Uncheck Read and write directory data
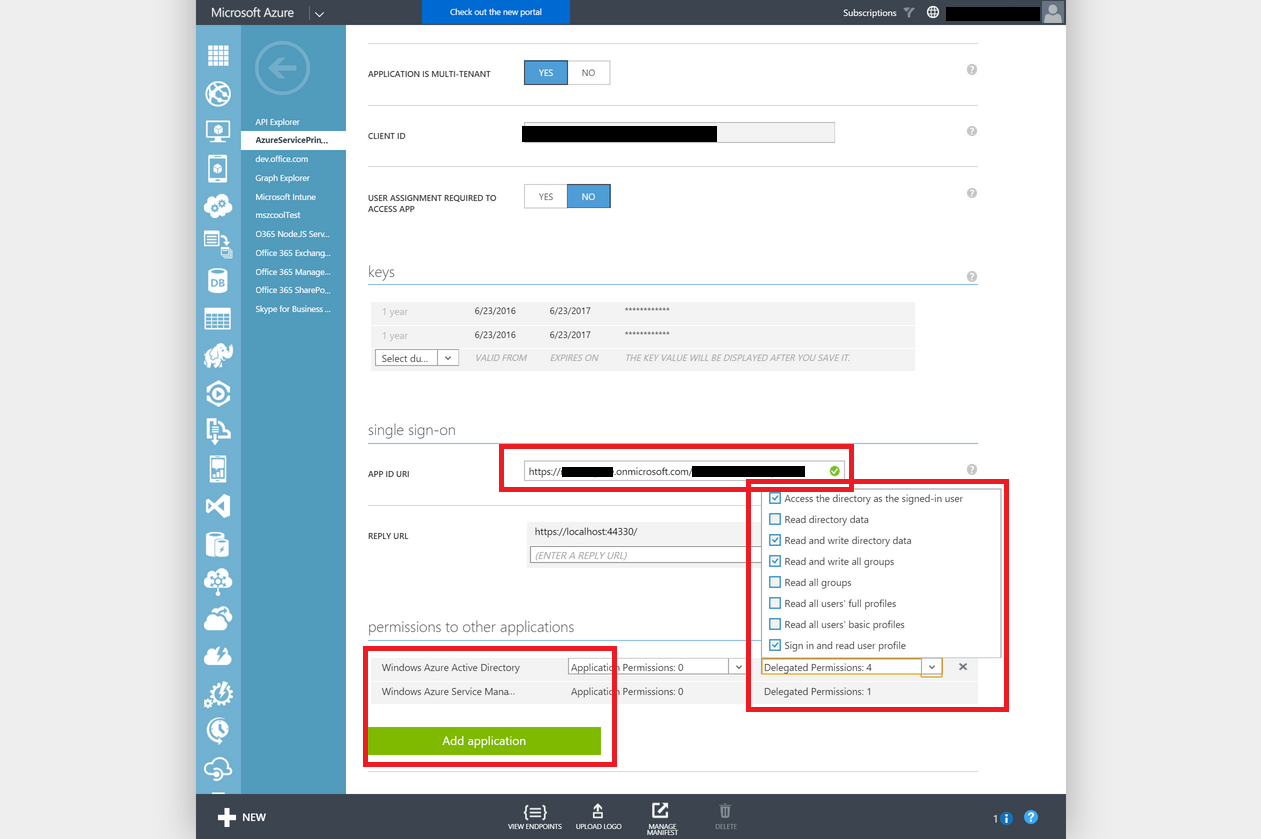 pos(775,540)
